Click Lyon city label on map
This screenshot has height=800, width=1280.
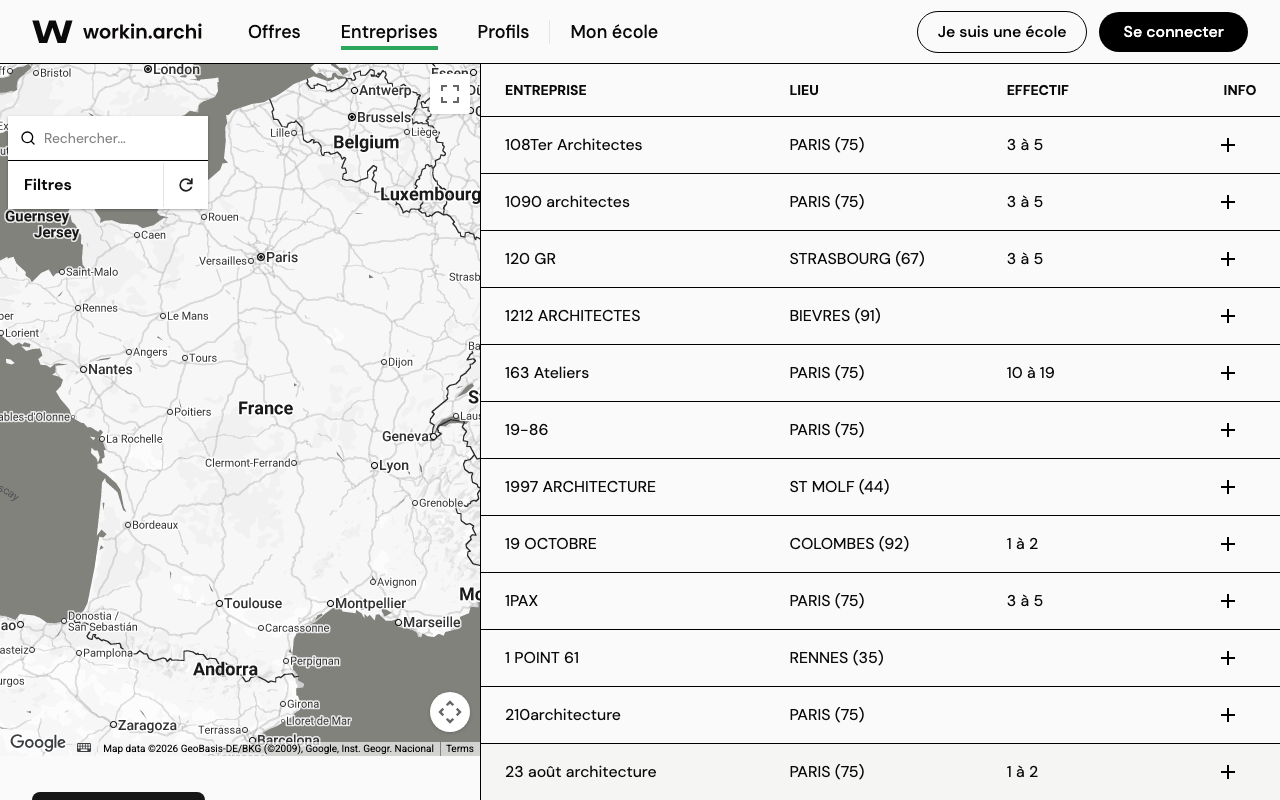[x=394, y=465]
